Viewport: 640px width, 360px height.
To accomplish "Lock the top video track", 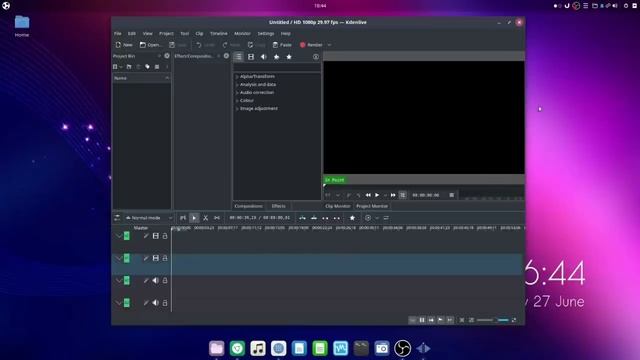I will click(165, 236).
